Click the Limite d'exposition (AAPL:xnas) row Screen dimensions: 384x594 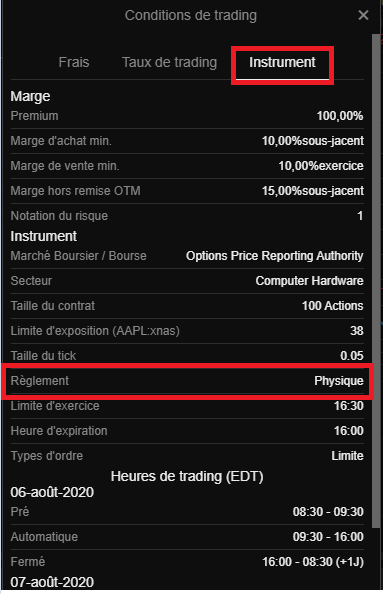click(187, 331)
